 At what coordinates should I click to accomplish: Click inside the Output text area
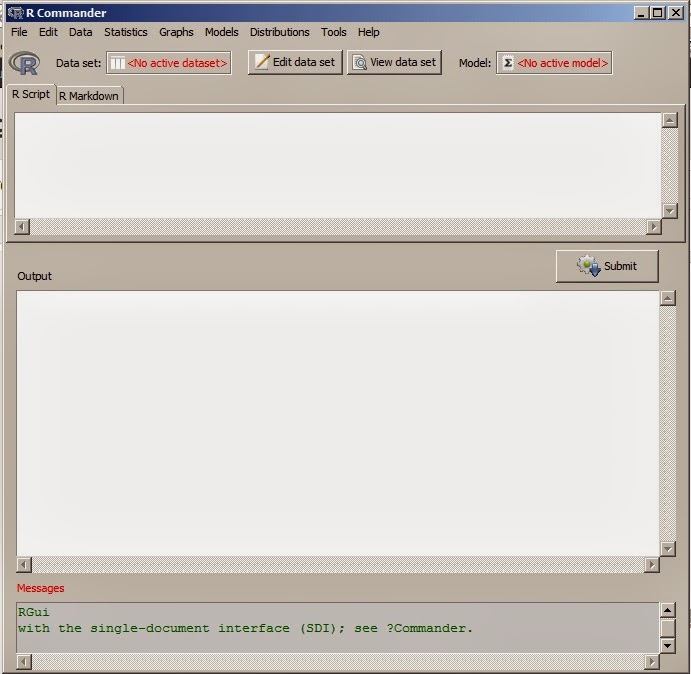[338, 423]
